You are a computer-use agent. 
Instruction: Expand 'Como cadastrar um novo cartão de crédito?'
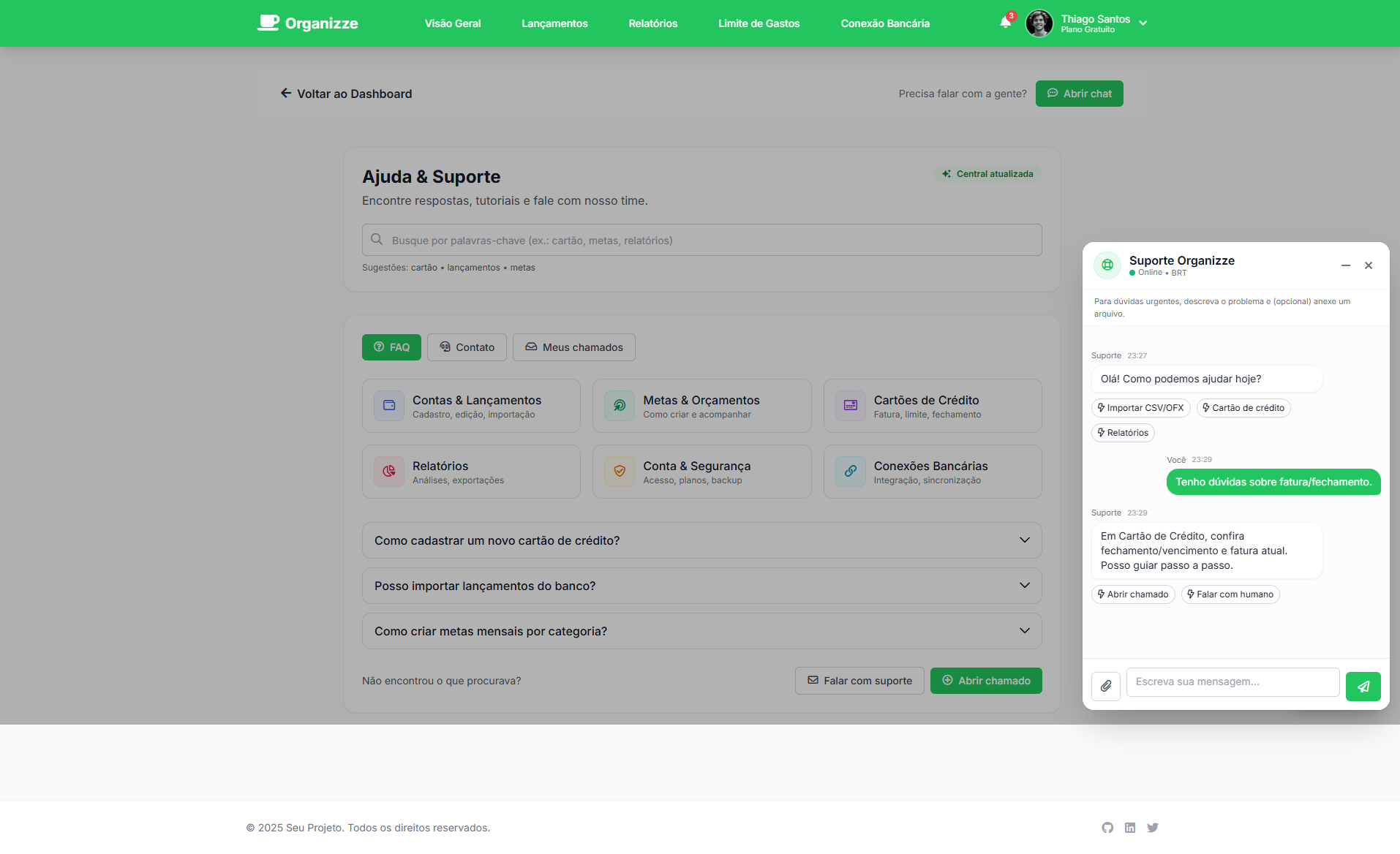click(x=702, y=540)
